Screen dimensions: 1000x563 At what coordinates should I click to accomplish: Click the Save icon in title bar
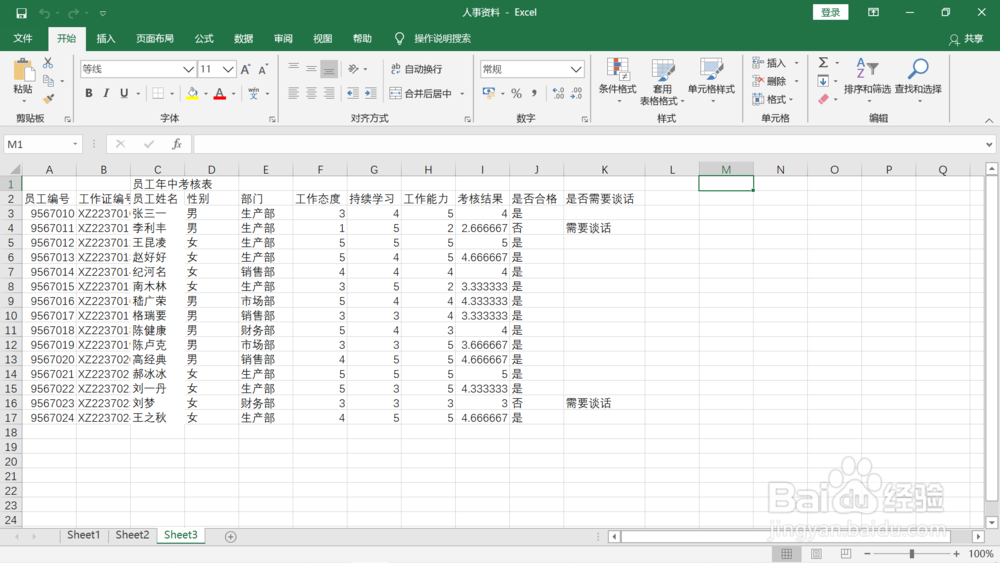pos(21,13)
